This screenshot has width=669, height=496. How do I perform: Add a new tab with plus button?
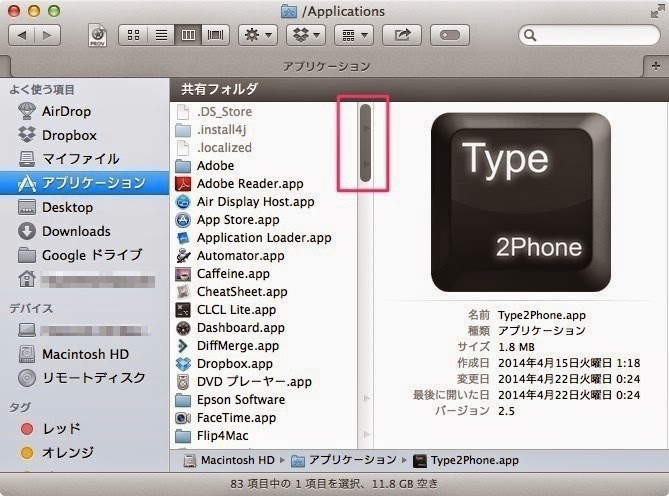655,66
